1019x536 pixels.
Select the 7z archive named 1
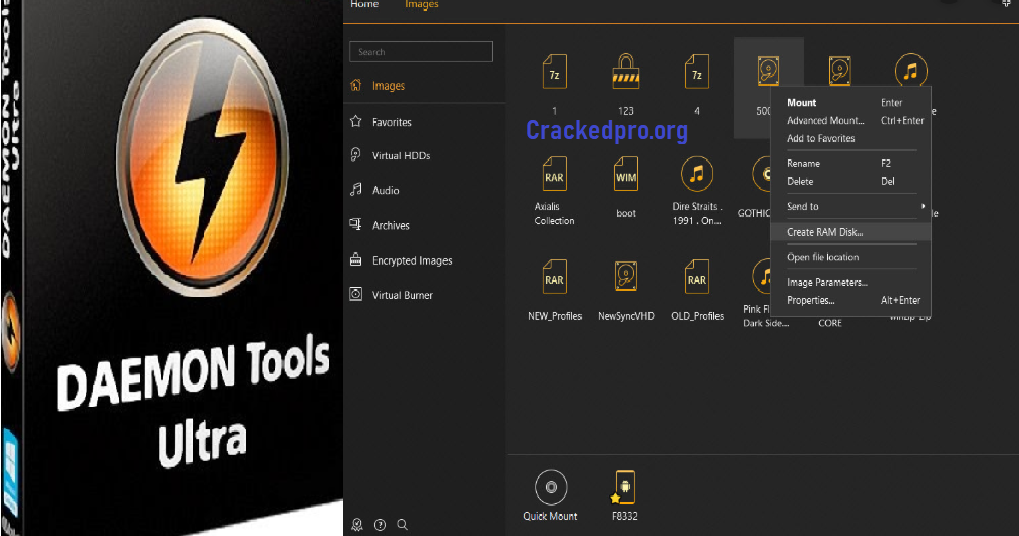click(554, 71)
